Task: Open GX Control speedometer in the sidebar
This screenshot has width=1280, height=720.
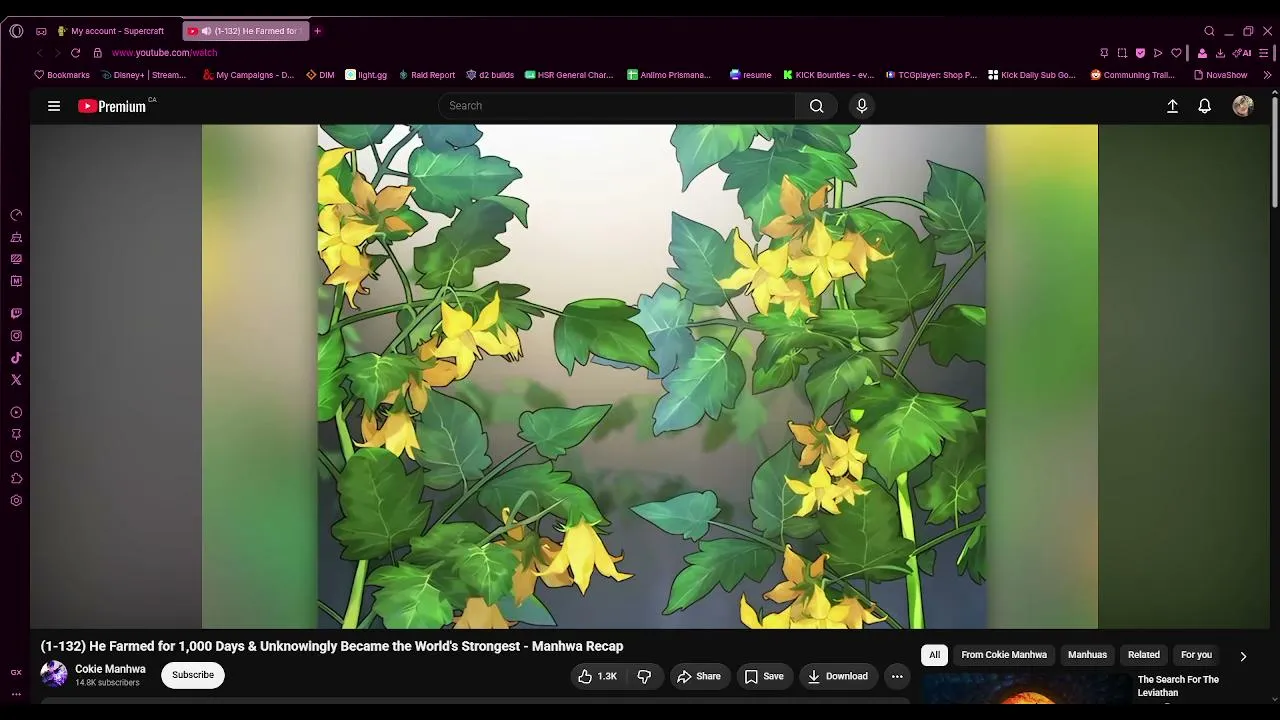Action: (x=16, y=215)
